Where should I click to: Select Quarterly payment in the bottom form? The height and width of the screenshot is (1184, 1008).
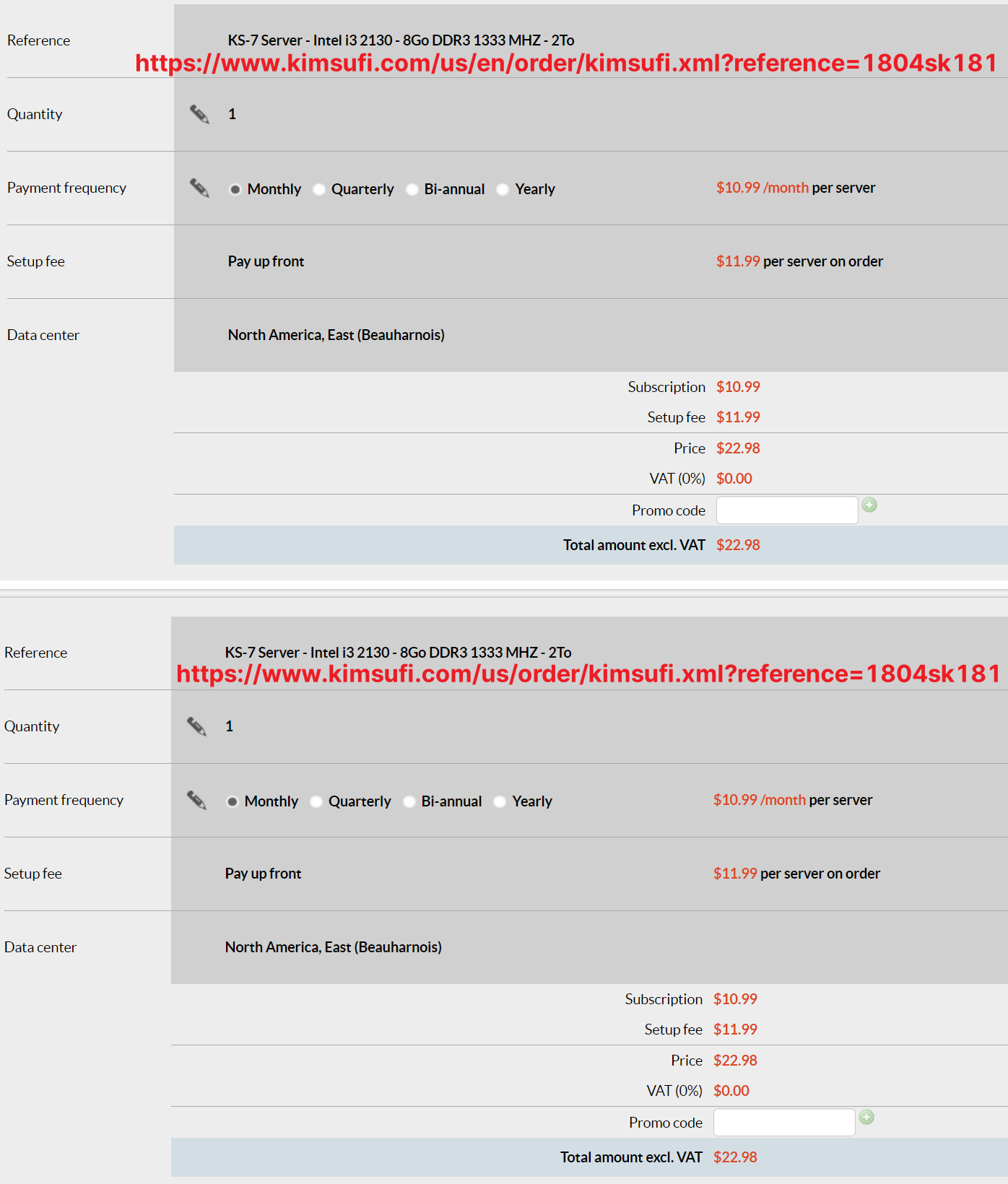[316, 802]
